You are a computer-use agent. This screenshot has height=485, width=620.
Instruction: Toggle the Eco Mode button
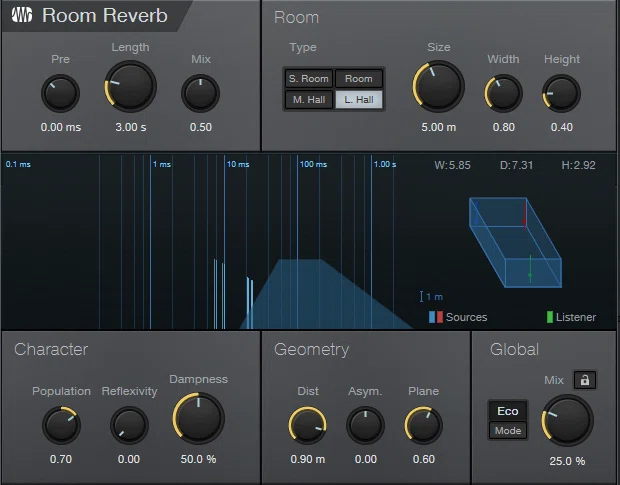[508, 420]
